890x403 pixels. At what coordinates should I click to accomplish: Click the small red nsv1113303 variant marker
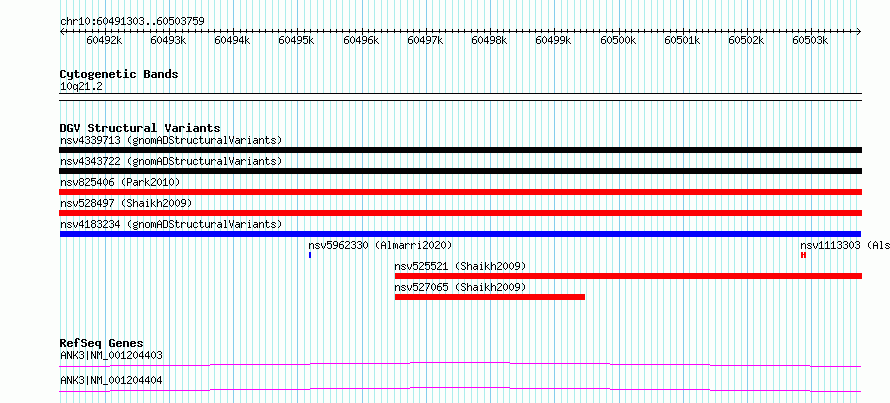pyautogui.click(x=803, y=255)
